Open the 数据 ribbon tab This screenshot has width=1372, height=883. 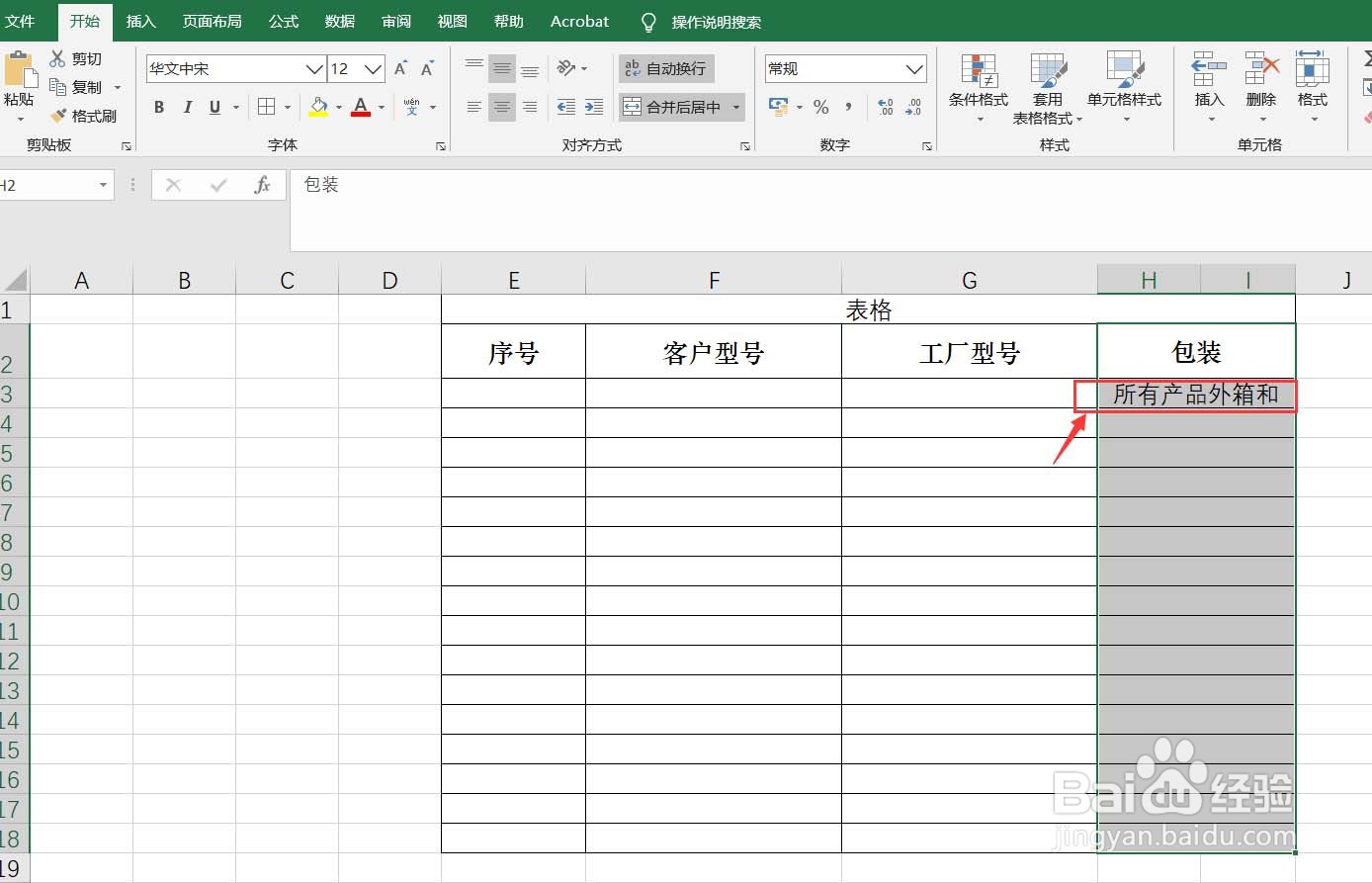[339, 21]
